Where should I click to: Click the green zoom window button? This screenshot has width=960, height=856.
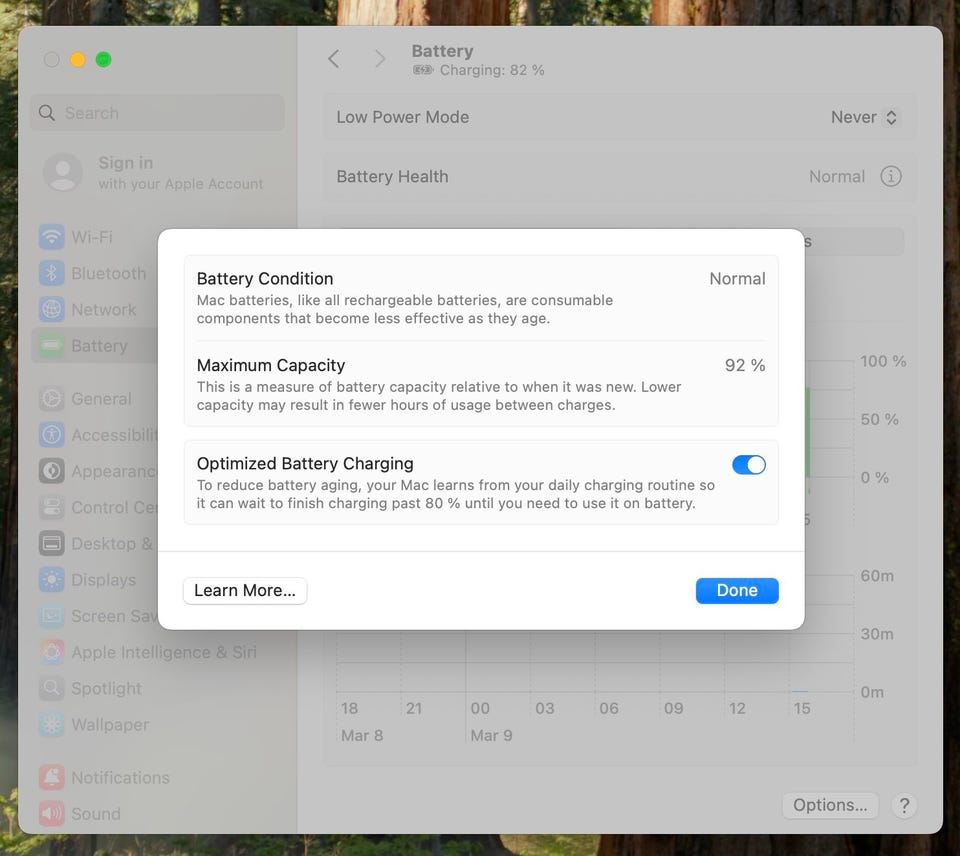pos(103,59)
